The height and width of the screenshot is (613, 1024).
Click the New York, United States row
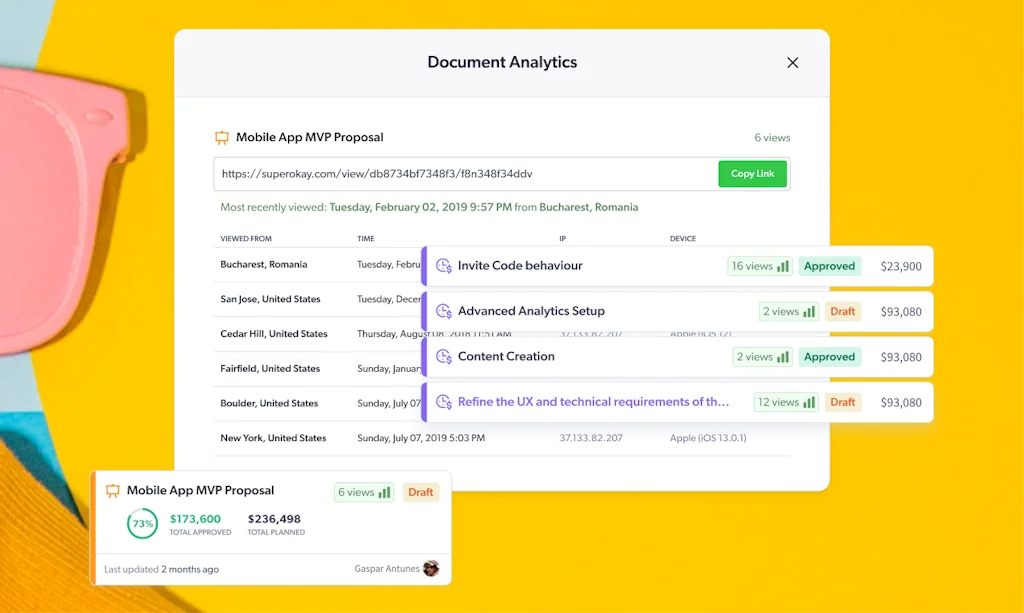(x=502, y=438)
